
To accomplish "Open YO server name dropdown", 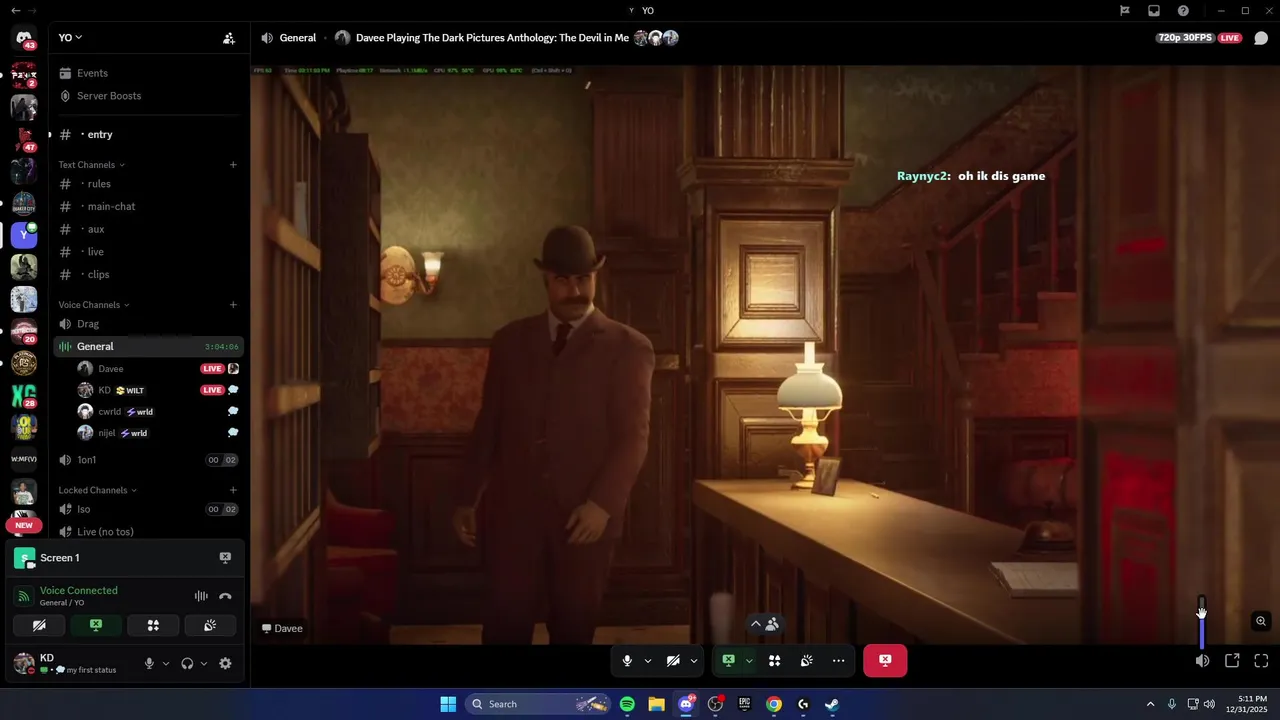I will click(x=70, y=37).
